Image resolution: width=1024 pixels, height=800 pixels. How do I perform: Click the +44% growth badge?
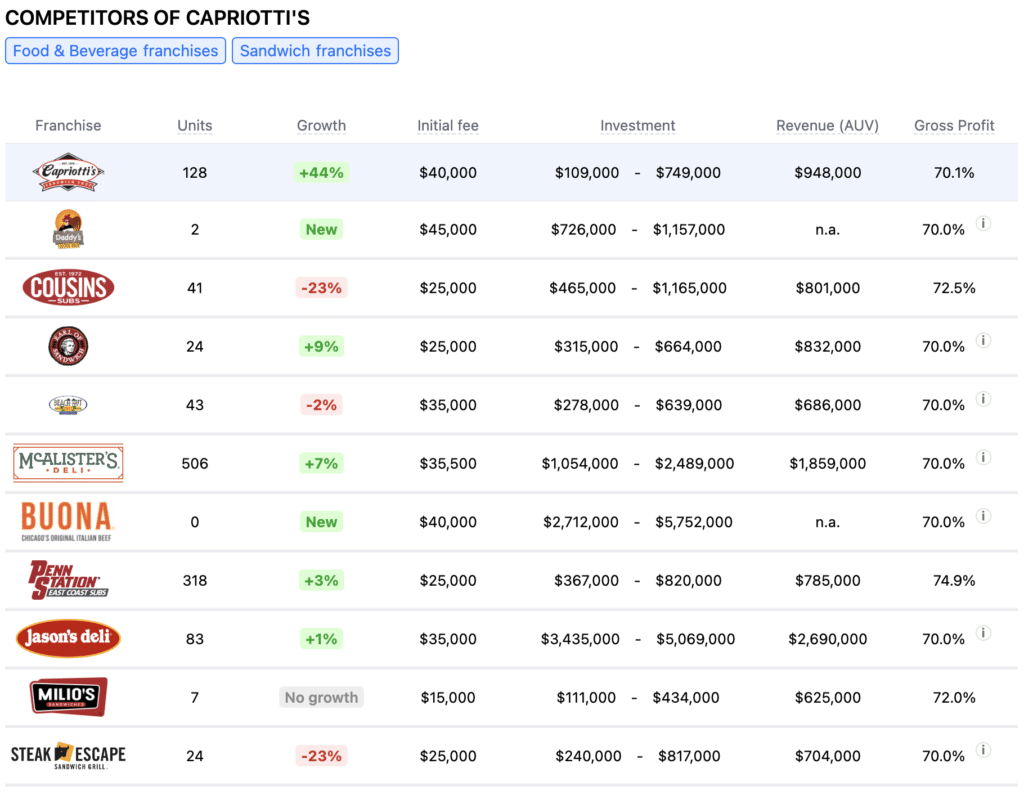321,172
